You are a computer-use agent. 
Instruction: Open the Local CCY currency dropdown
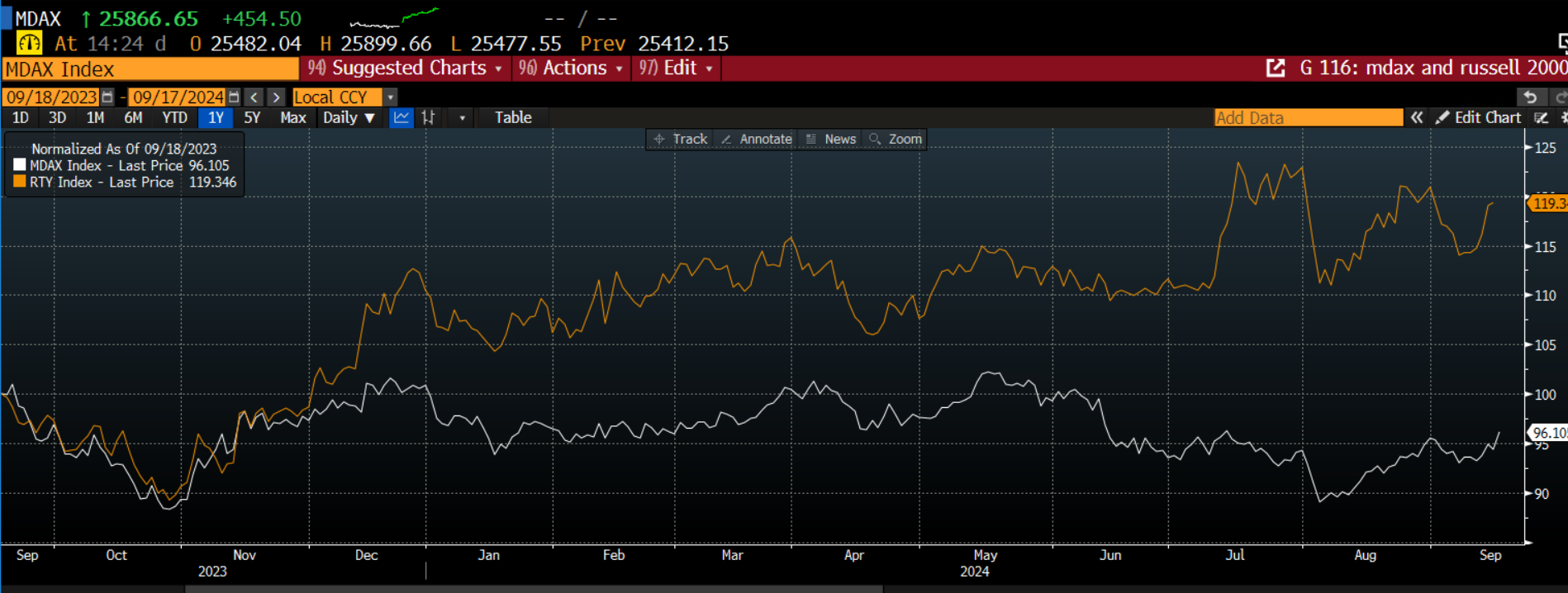click(391, 97)
